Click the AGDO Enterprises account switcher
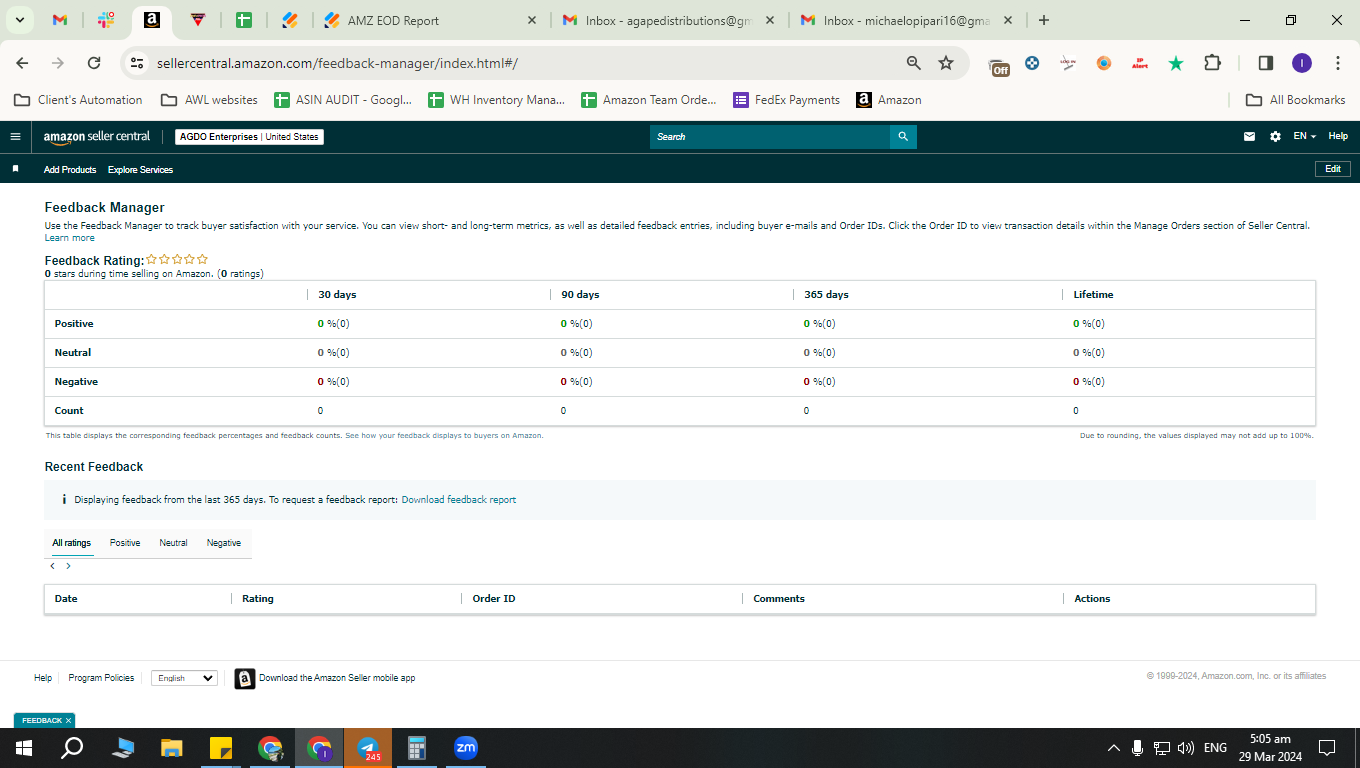This screenshot has width=1360, height=768. (249, 137)
